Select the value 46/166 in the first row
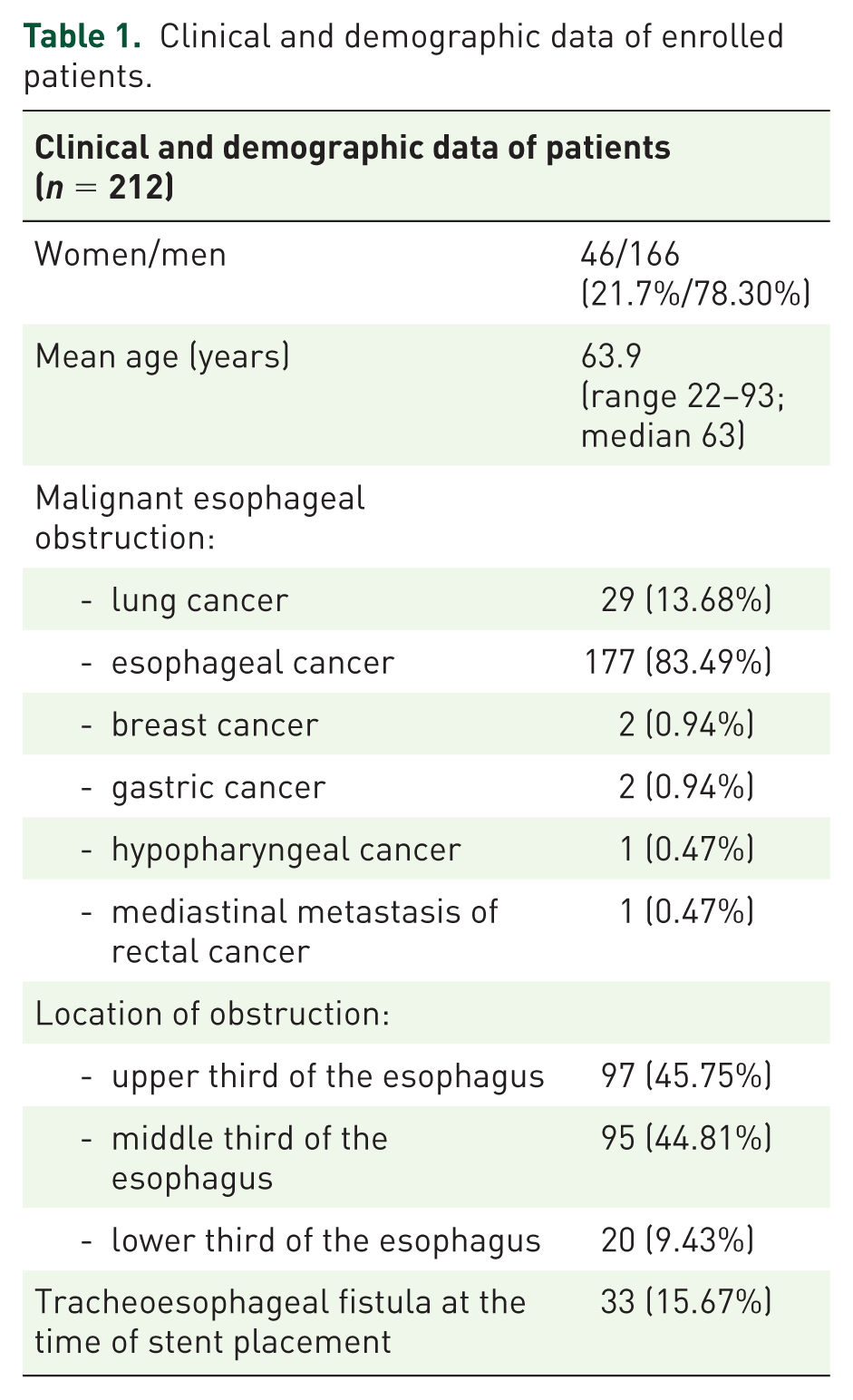This screenshot has width=853, height=1400. (630, 254)
